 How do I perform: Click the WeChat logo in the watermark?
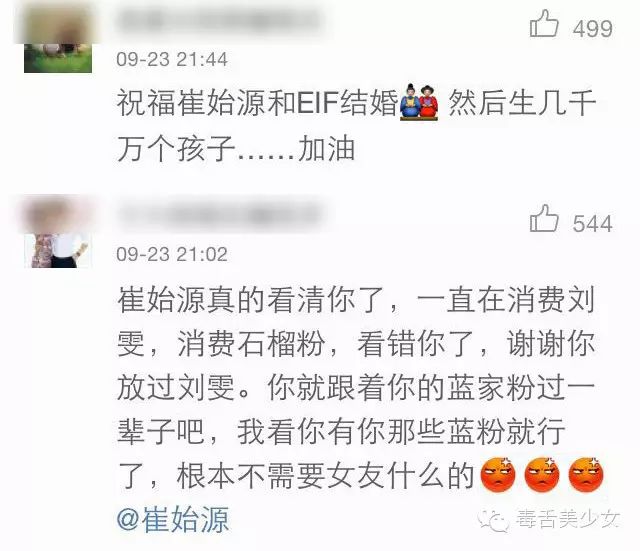(x=493, y=520)
